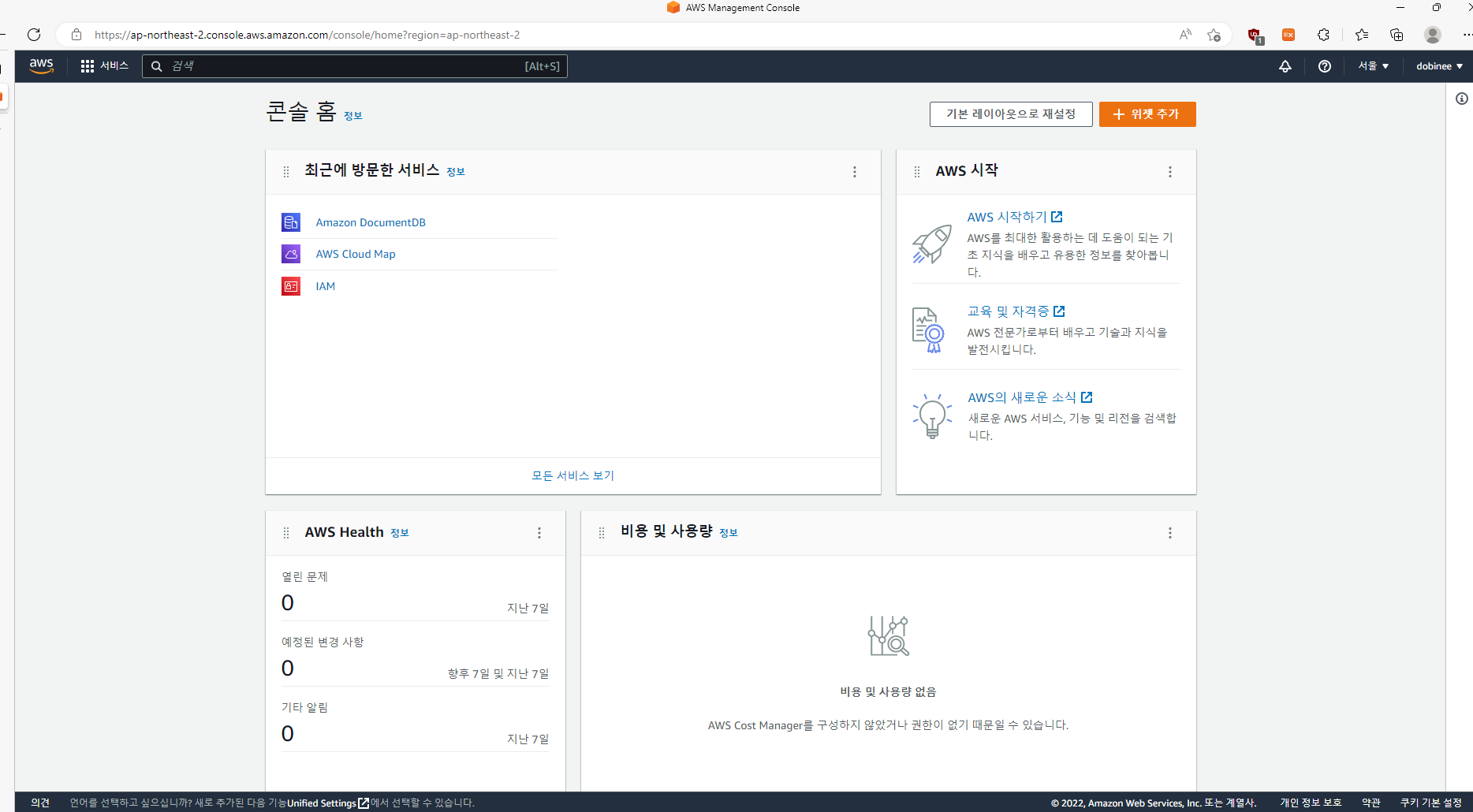Open the options menu of AWS Health widget
The image size is (1473, 812).
[539, 533]
